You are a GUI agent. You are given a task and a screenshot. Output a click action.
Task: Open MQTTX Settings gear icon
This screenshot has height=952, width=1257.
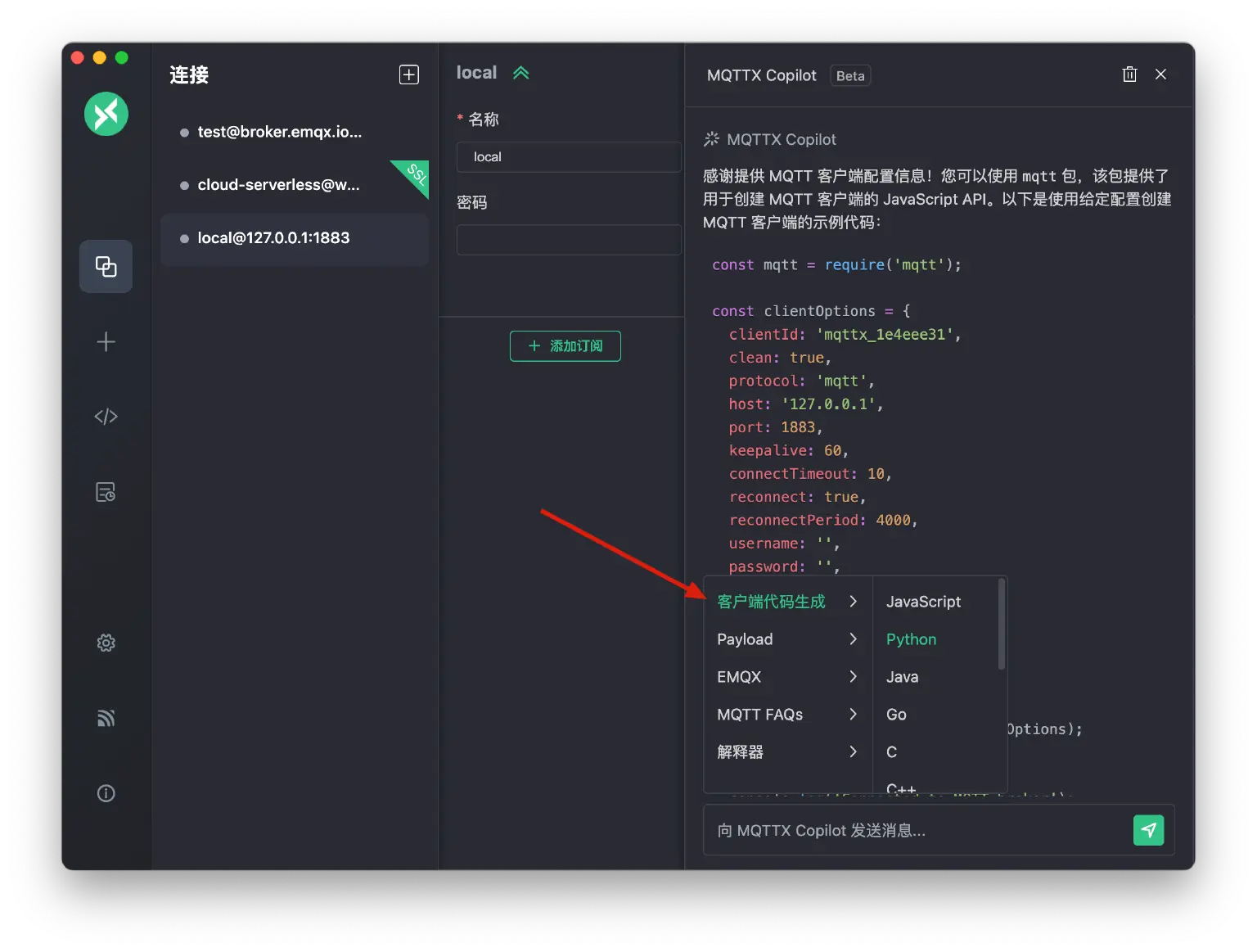pos(106,643)
